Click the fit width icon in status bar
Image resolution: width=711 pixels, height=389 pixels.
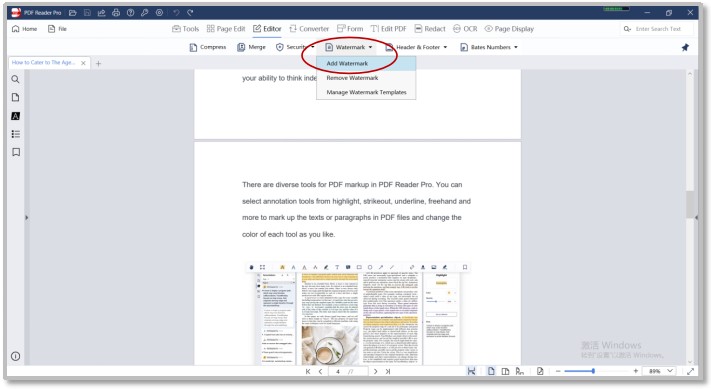coord(472,371)
